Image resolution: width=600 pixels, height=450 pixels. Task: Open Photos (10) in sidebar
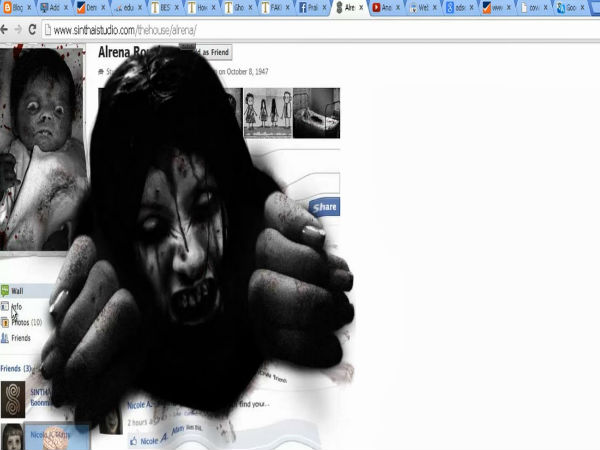click(x=26, y=323)
